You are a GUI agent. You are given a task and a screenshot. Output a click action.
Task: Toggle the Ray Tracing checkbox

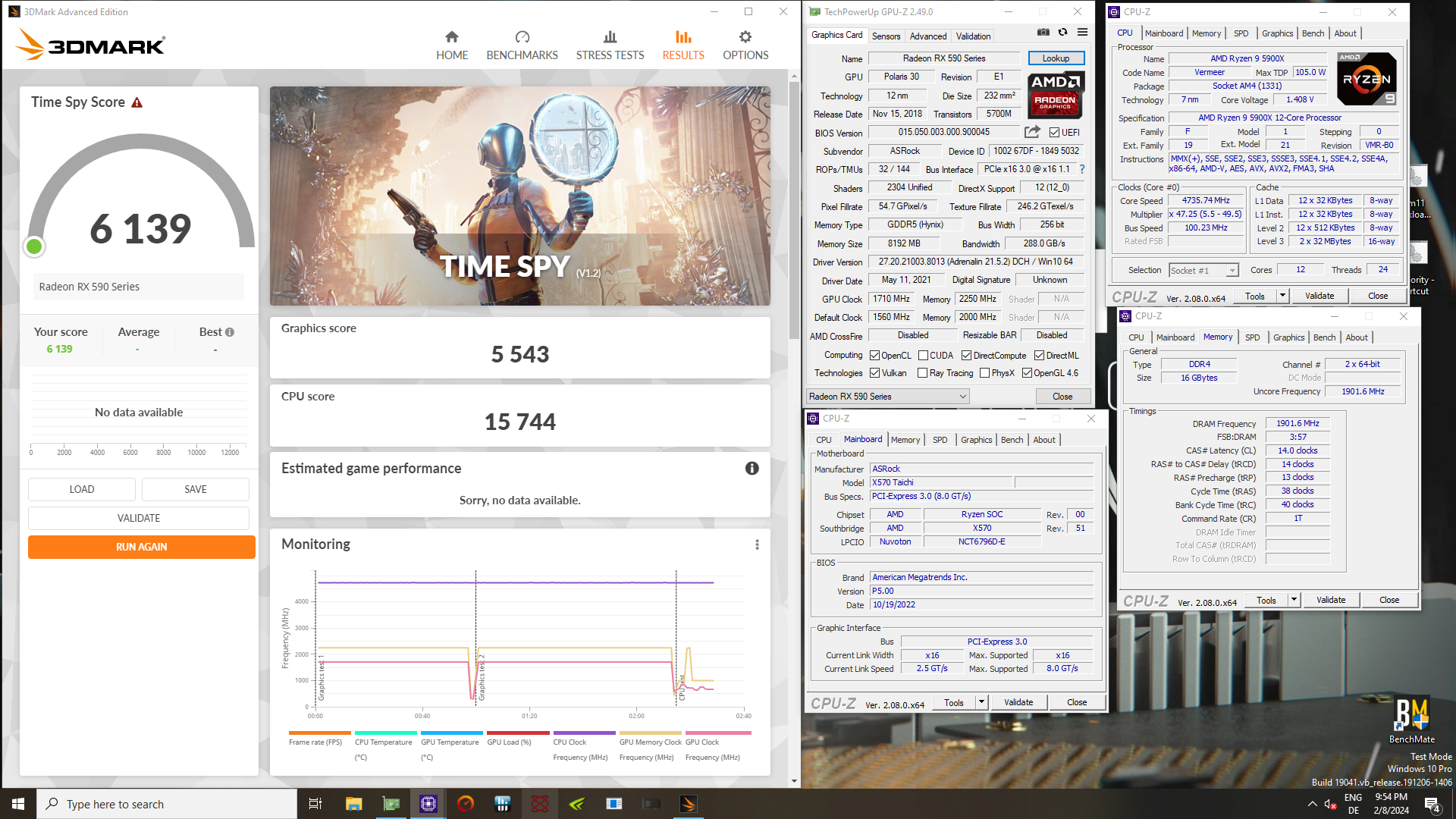click(x=923, y=373)
